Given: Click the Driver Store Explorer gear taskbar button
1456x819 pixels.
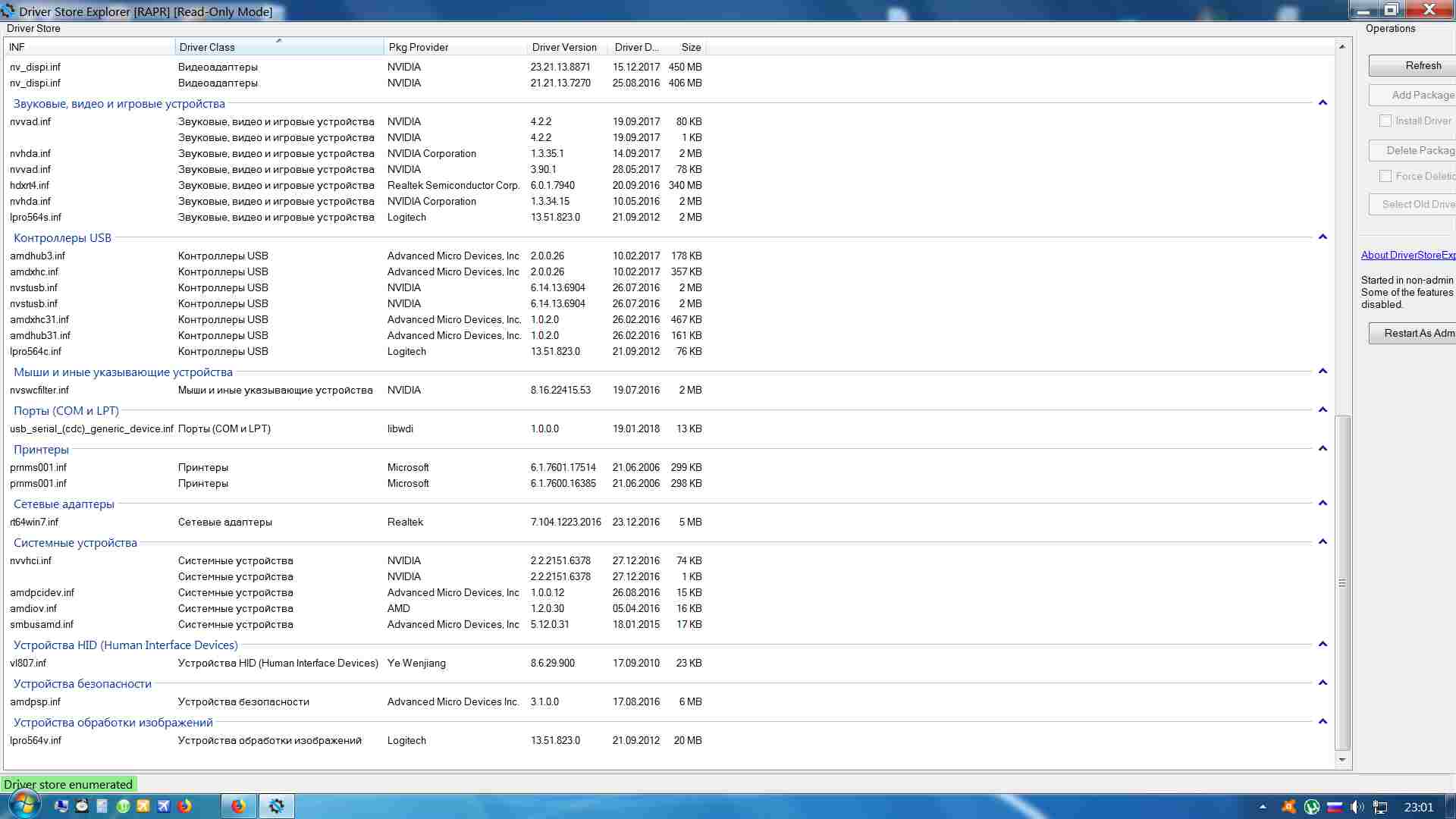Looking at the screenshot, I should 277,806.
